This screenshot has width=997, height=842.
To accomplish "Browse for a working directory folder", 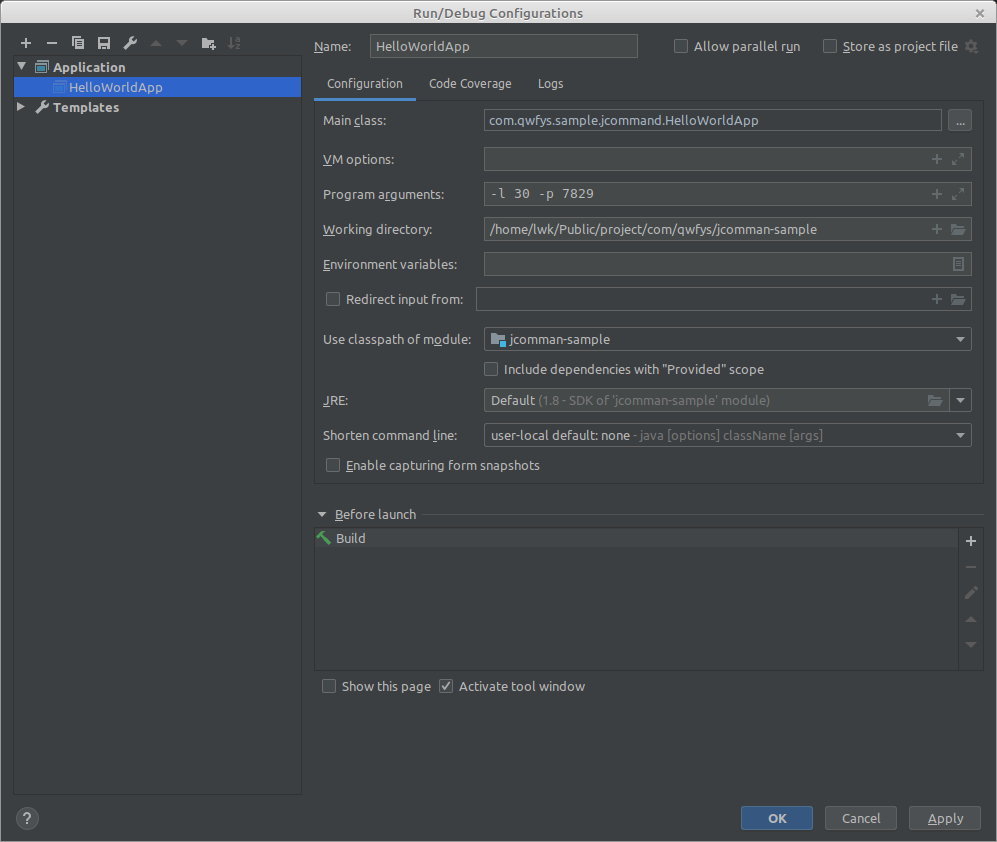I will click(958, 229).
